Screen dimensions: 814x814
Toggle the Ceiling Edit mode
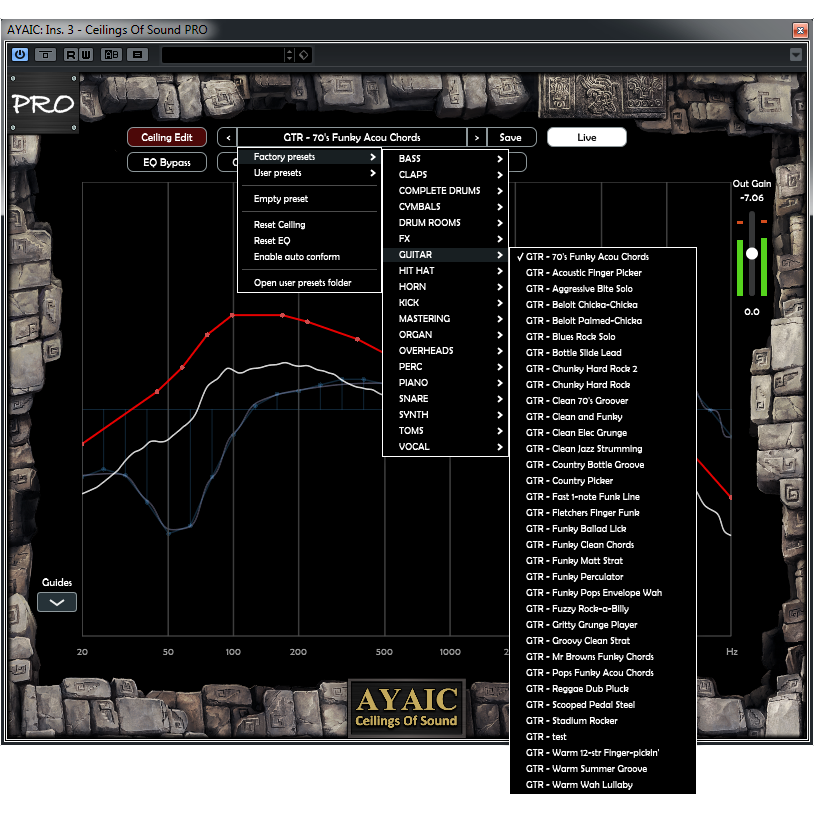pos(167,138)
